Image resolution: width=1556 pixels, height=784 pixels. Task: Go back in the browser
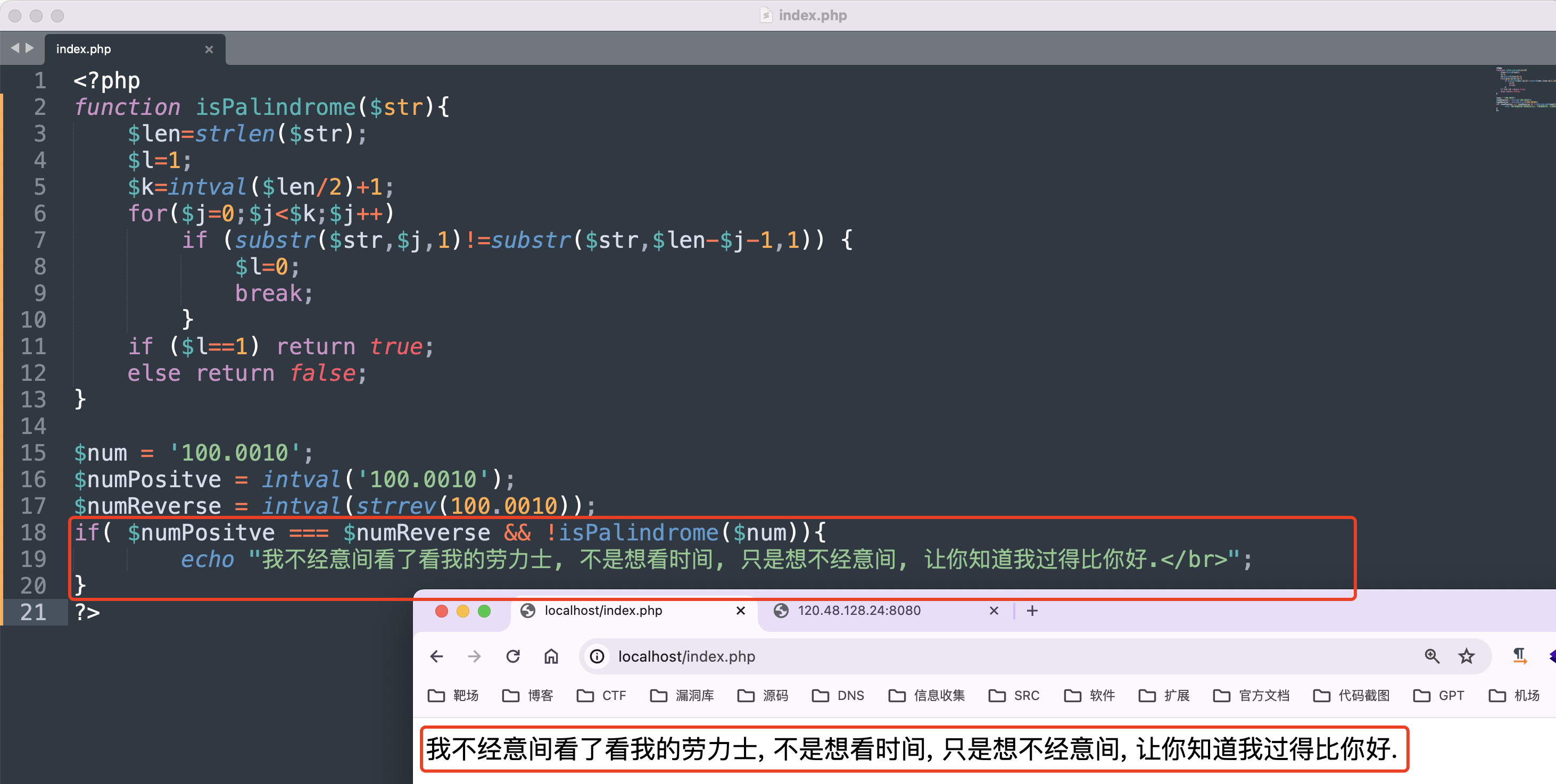437,656
